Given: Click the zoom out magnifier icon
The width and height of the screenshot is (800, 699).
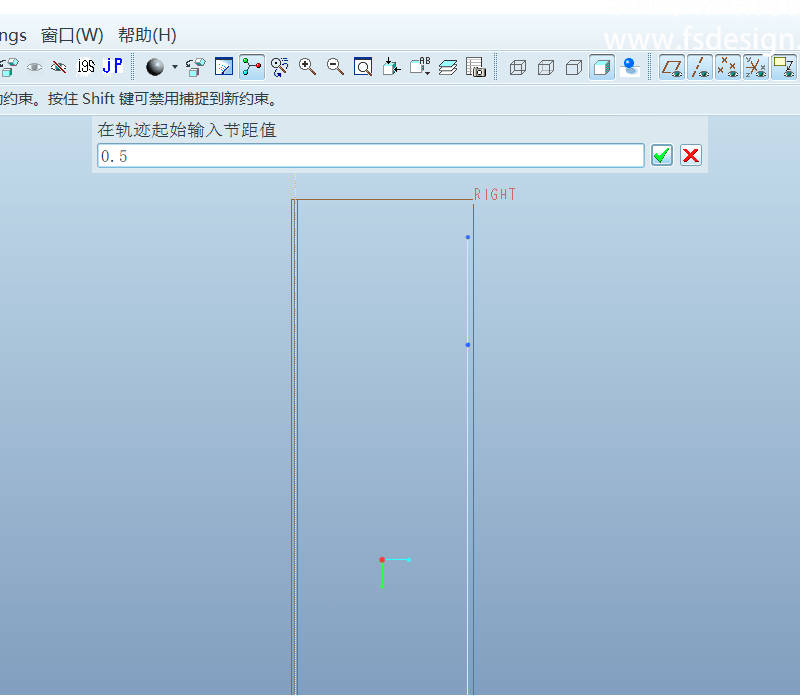Looking at the screenshot, I should pos(336,67).
